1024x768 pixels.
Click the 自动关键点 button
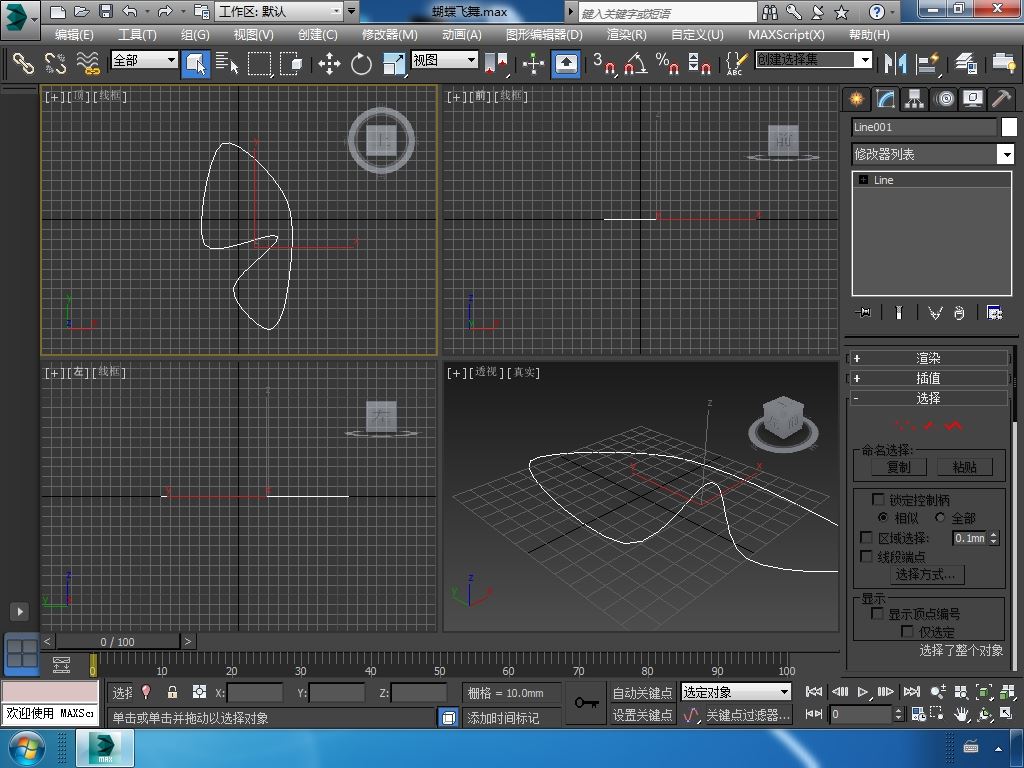pos(643,692)
